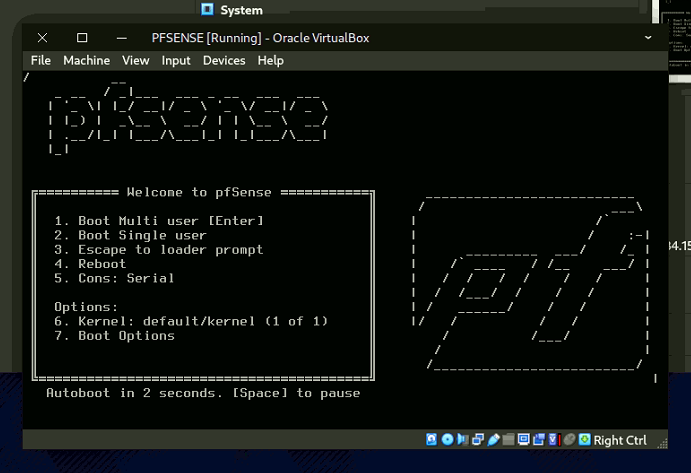This screenshot has width=691, height=473.
Task: Click the hard disk activity status icon
Action: tap(432, 440)
